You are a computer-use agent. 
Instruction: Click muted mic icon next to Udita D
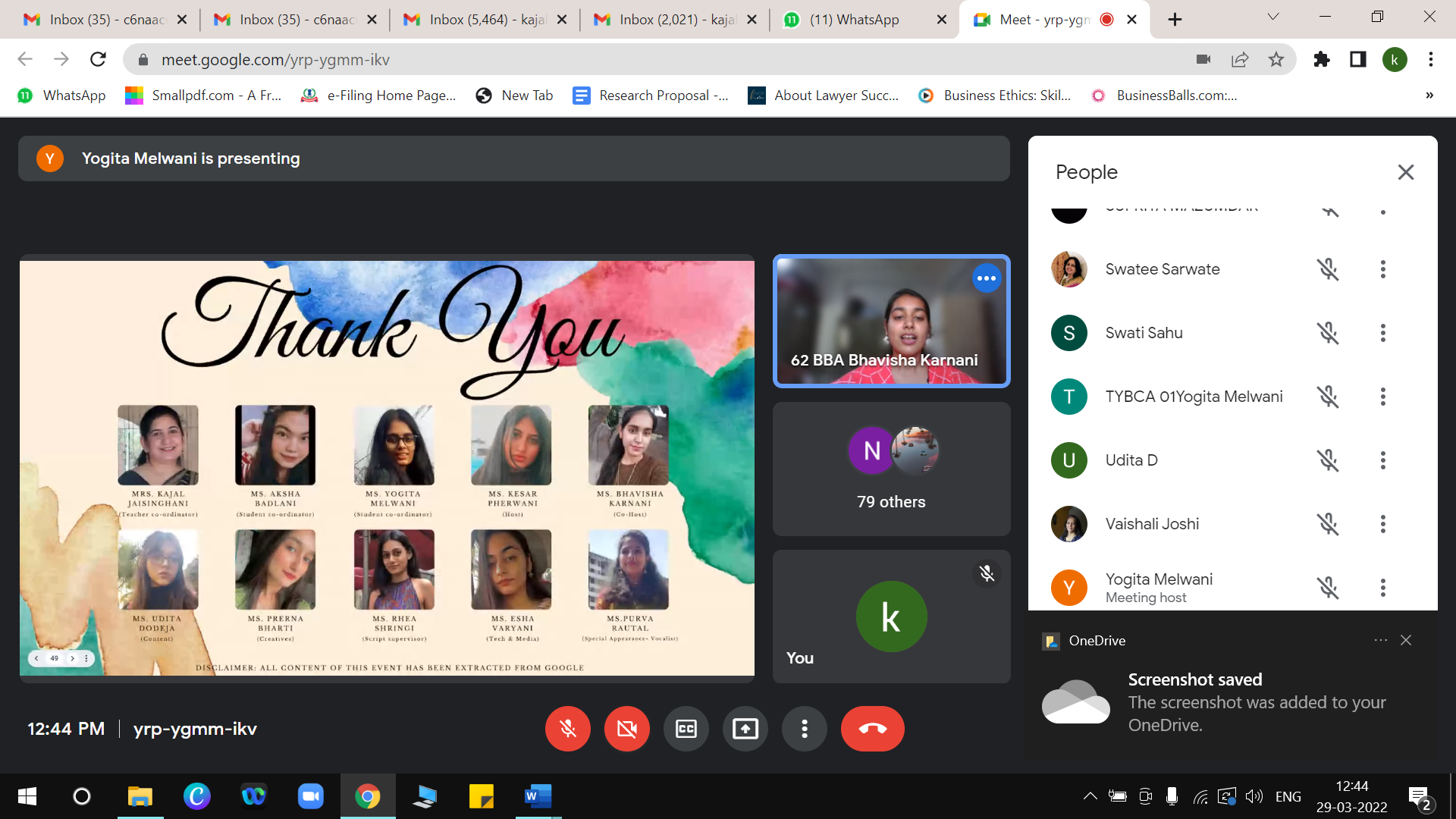pos(1327,460)
